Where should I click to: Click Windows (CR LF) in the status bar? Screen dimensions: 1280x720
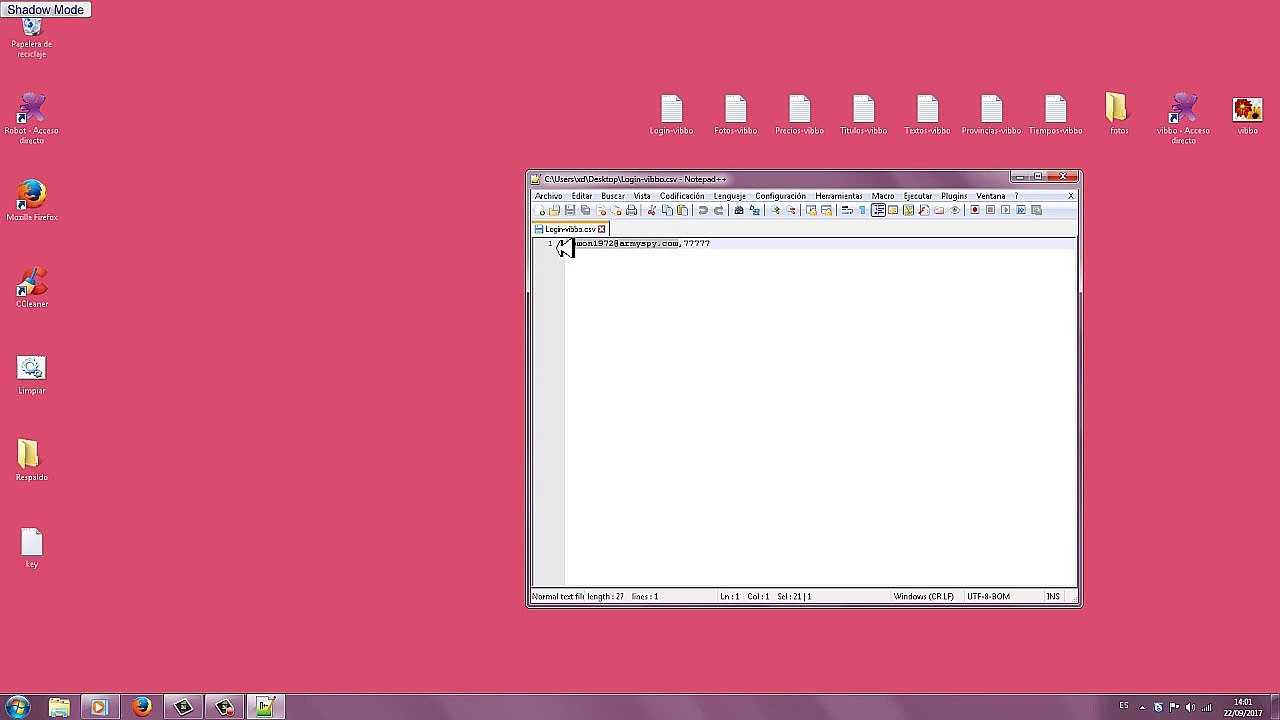click(924, 597)
